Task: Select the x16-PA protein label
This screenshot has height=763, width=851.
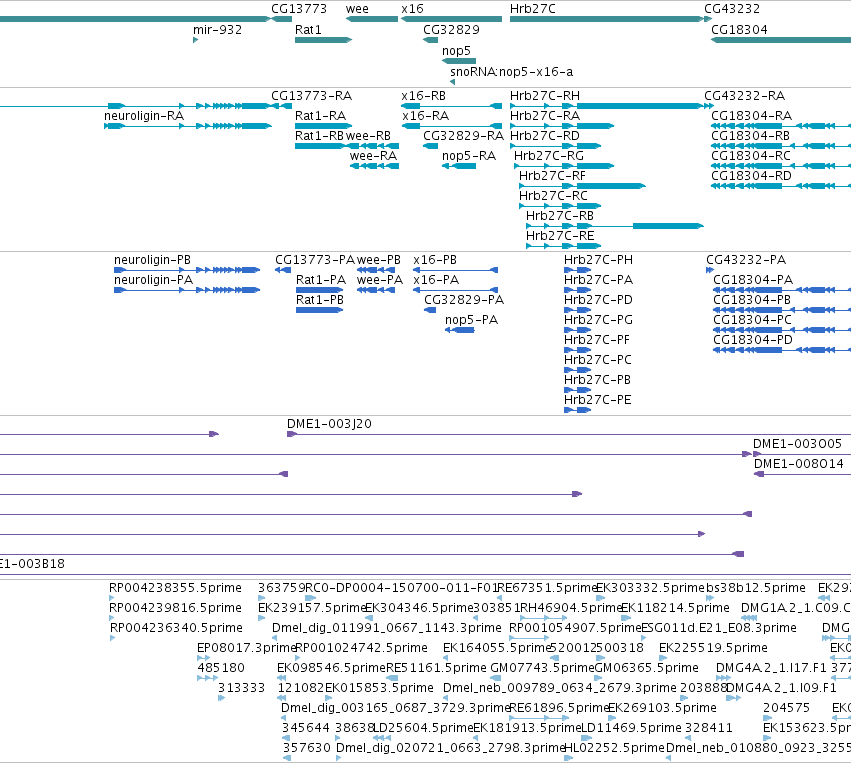Action: tap(436, 280)
